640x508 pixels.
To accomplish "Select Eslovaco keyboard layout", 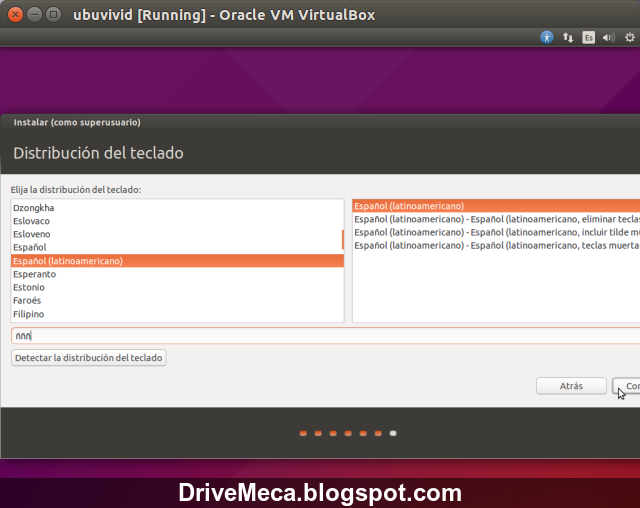I will click(x=177, y=221).
